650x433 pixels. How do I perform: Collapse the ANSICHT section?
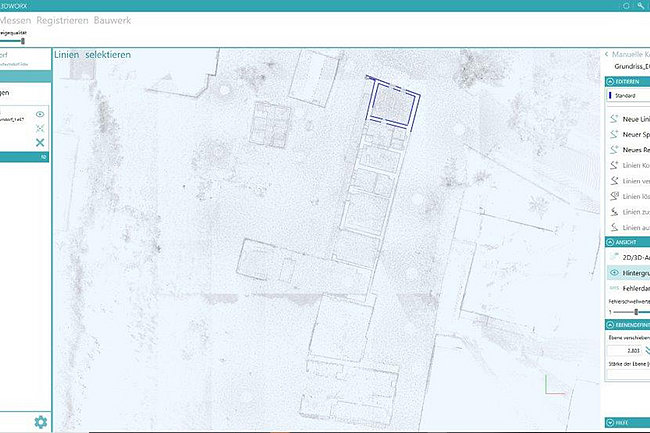click(x=609, y=242)
